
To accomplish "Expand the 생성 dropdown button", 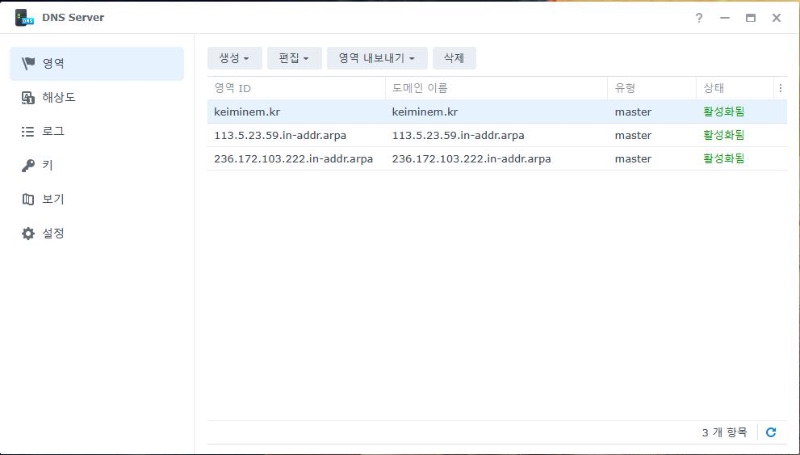I will pyautogui.click(x=234, y=58).
